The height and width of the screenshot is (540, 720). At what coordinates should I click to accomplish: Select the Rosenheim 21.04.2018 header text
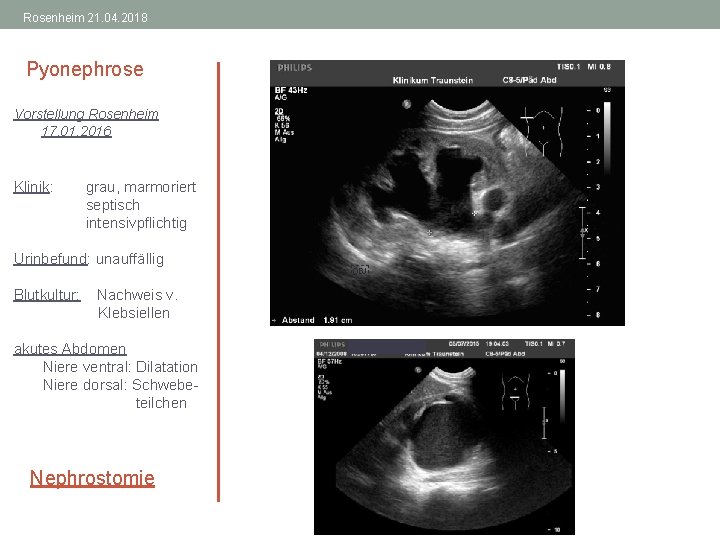85,18
